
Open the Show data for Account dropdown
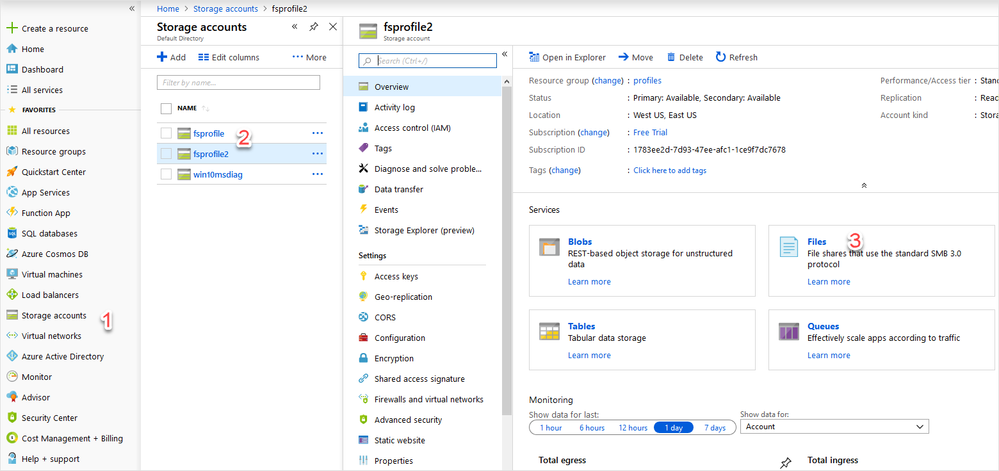tap(834, 426)
